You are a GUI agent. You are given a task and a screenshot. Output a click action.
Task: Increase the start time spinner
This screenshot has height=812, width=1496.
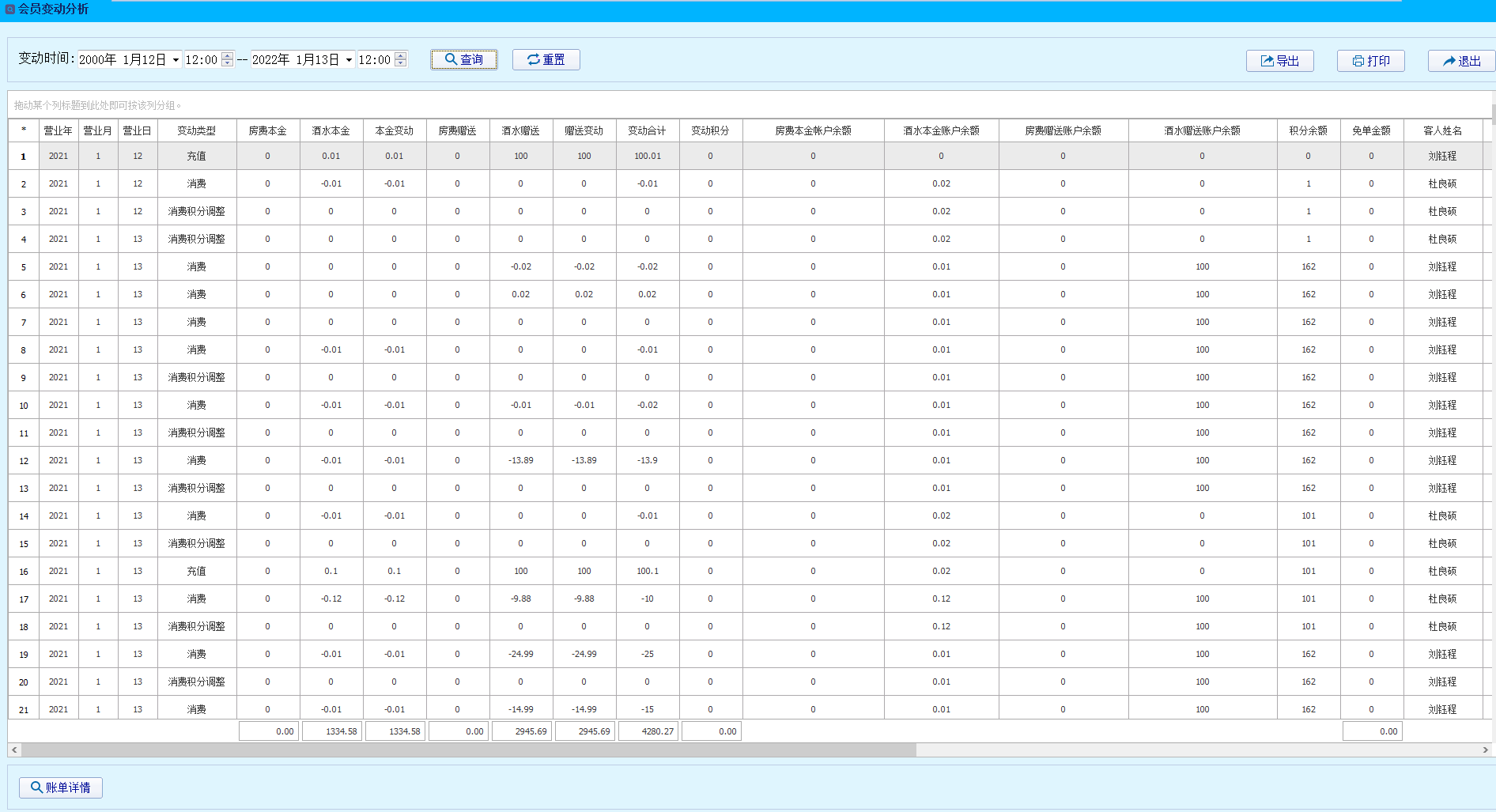(228, 56)
